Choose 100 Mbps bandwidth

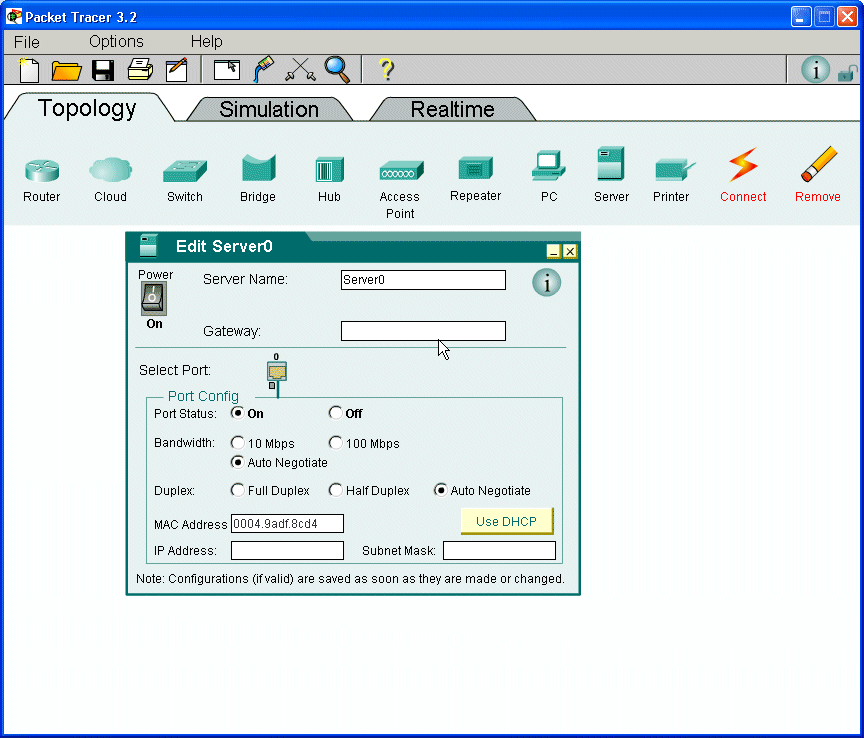coord(335,443)
